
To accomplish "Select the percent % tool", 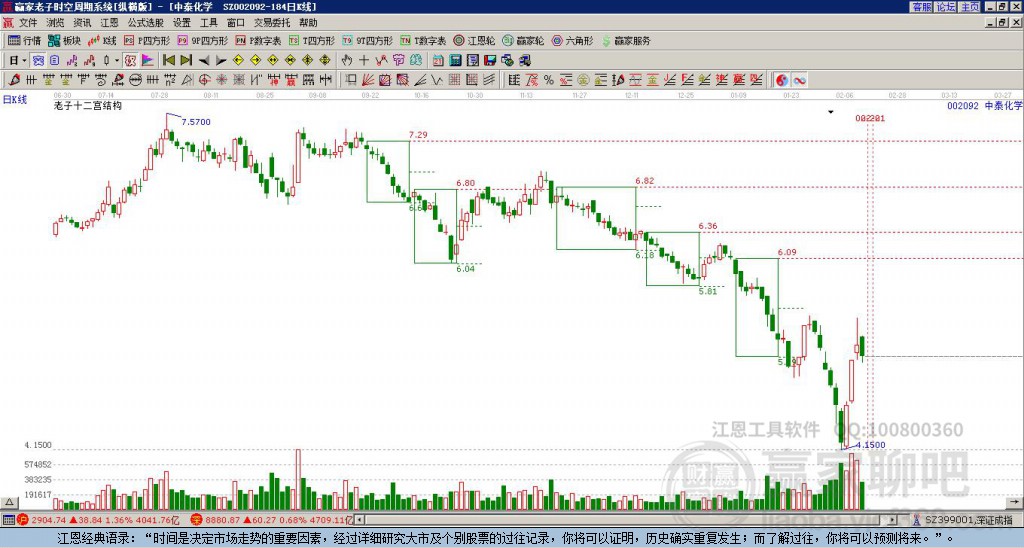I will (x=549, y=80).
